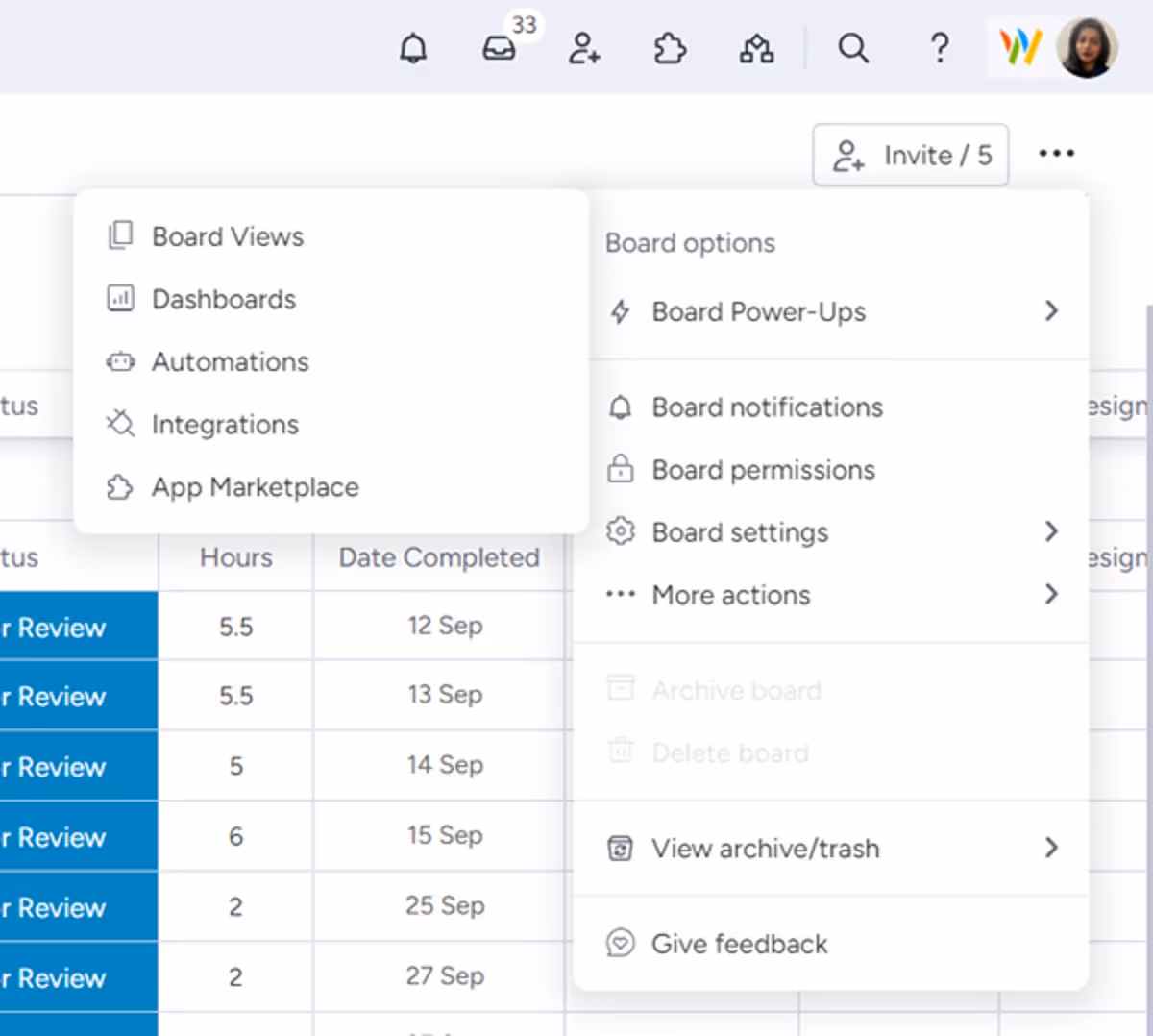Expand the Board settings chevron arrow

[1051, 531]
